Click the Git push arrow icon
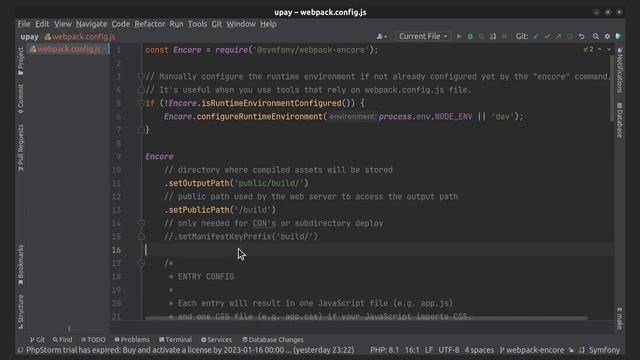 click(558, 36)
